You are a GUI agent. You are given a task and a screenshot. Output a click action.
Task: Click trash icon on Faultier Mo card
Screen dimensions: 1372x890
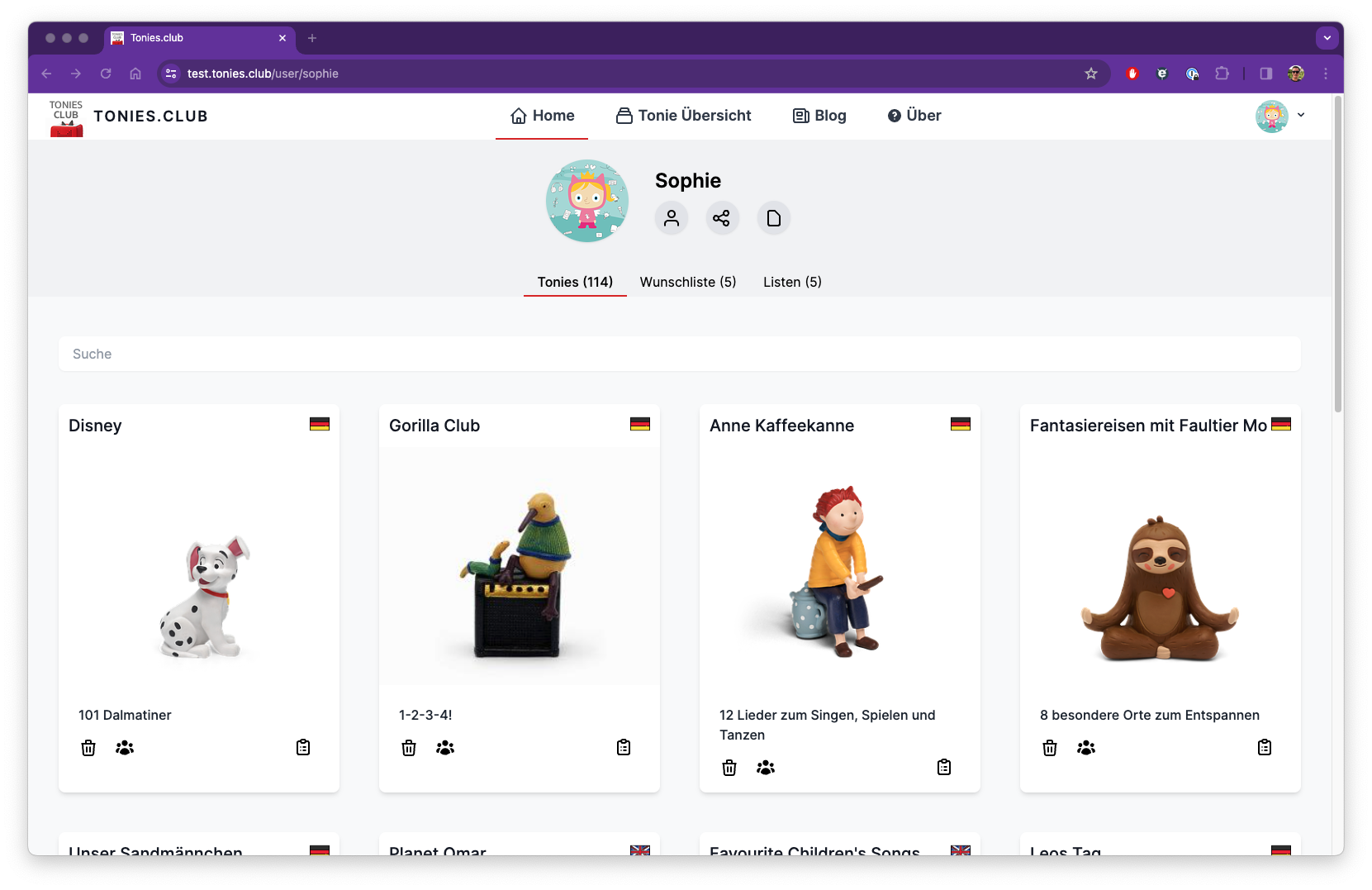click(1050, 748)
